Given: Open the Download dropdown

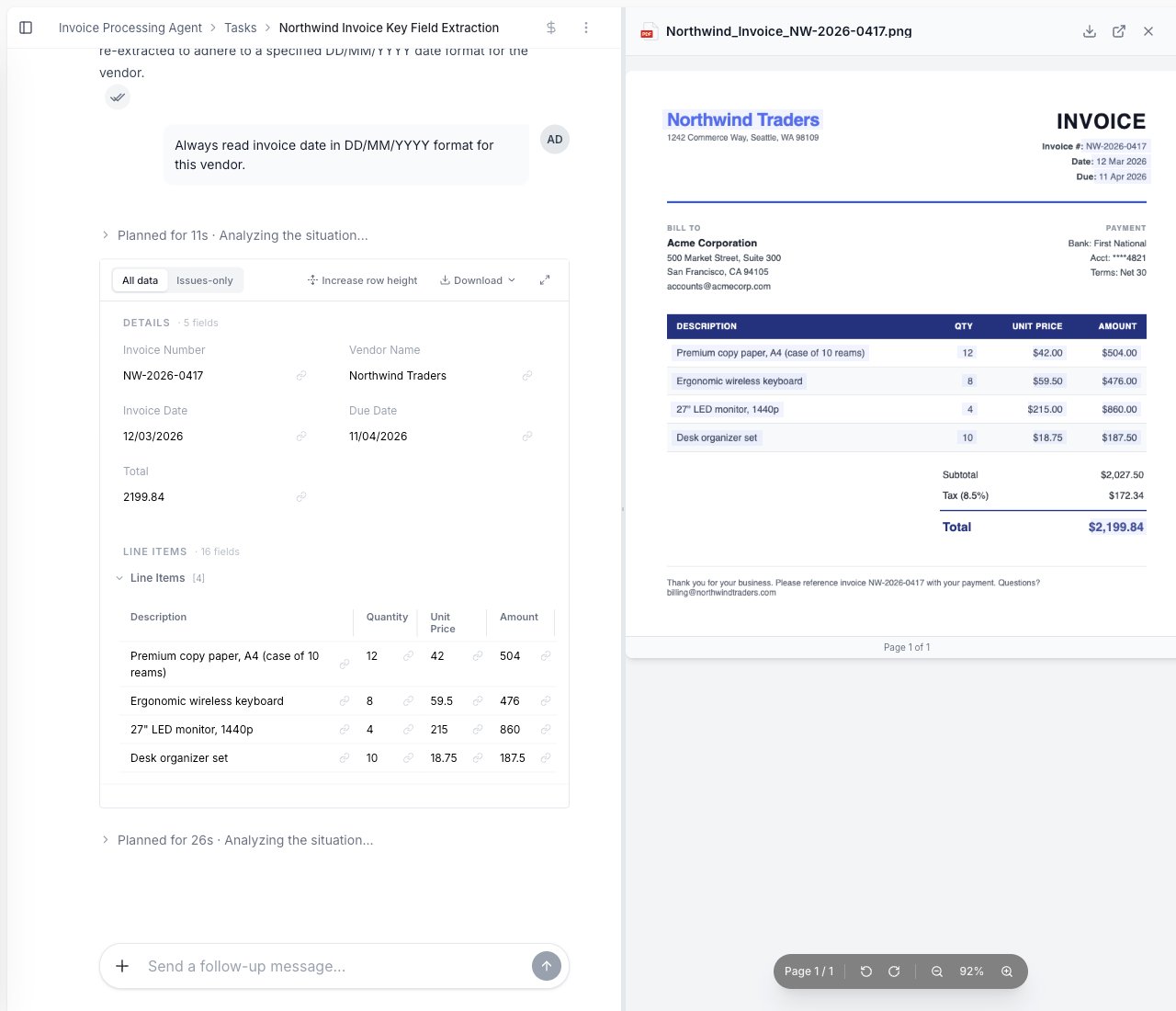Looking at the screenshot, I should (478, 280).
